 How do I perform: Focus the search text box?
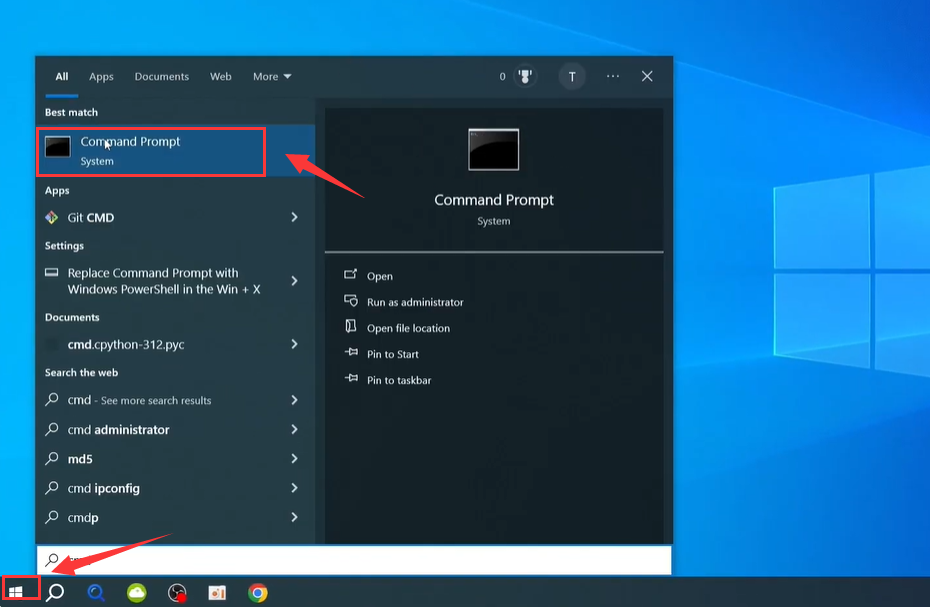point(354,560)
